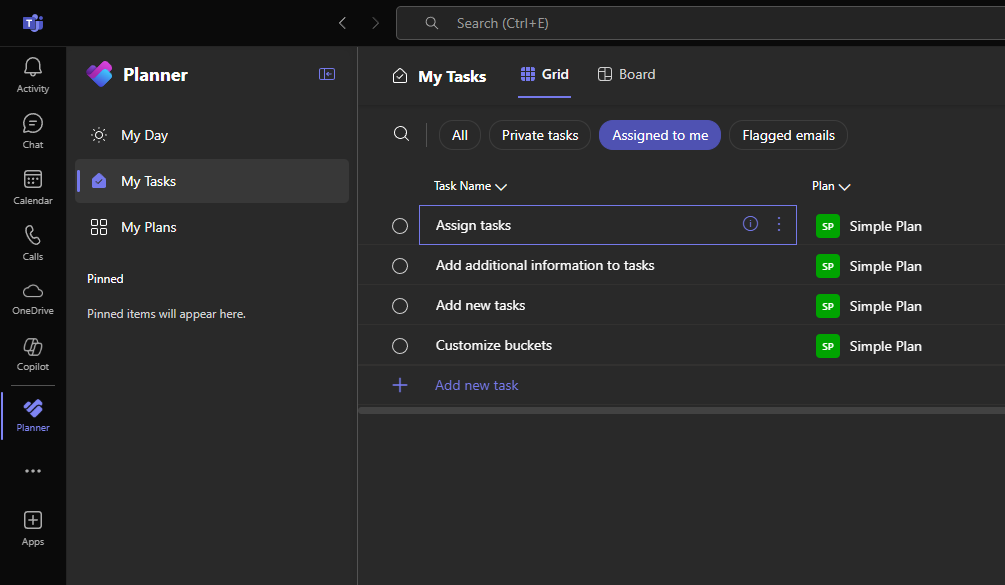Image resolution: width=1005 pixels, height=585 pixels.
Task: Click the search magnifier in task filters
Action: [401, 135]
